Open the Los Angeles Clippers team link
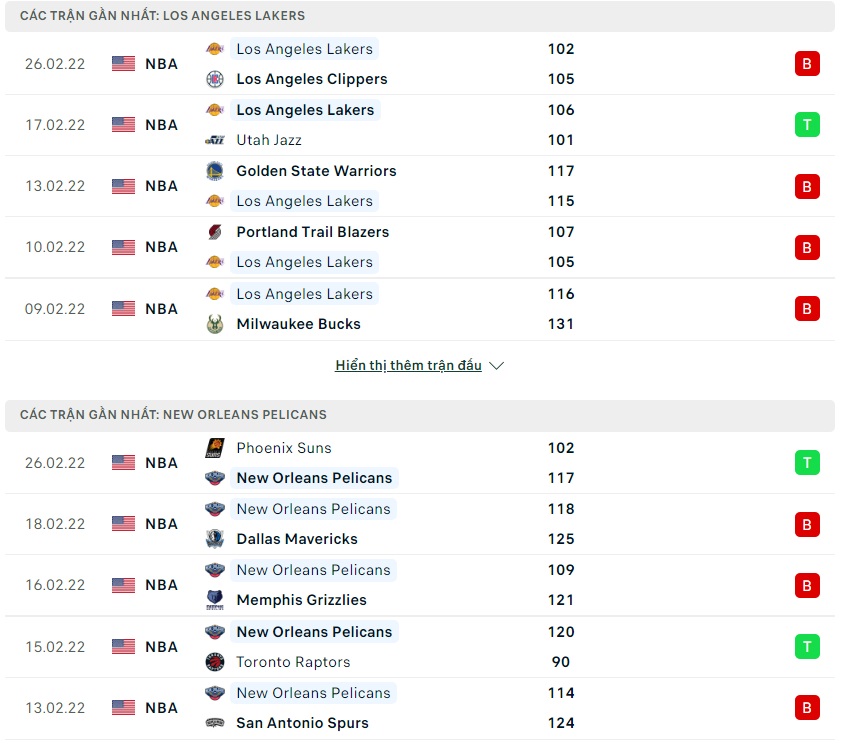Viewport: 844px width, 748px height. (x=311, y=79)
